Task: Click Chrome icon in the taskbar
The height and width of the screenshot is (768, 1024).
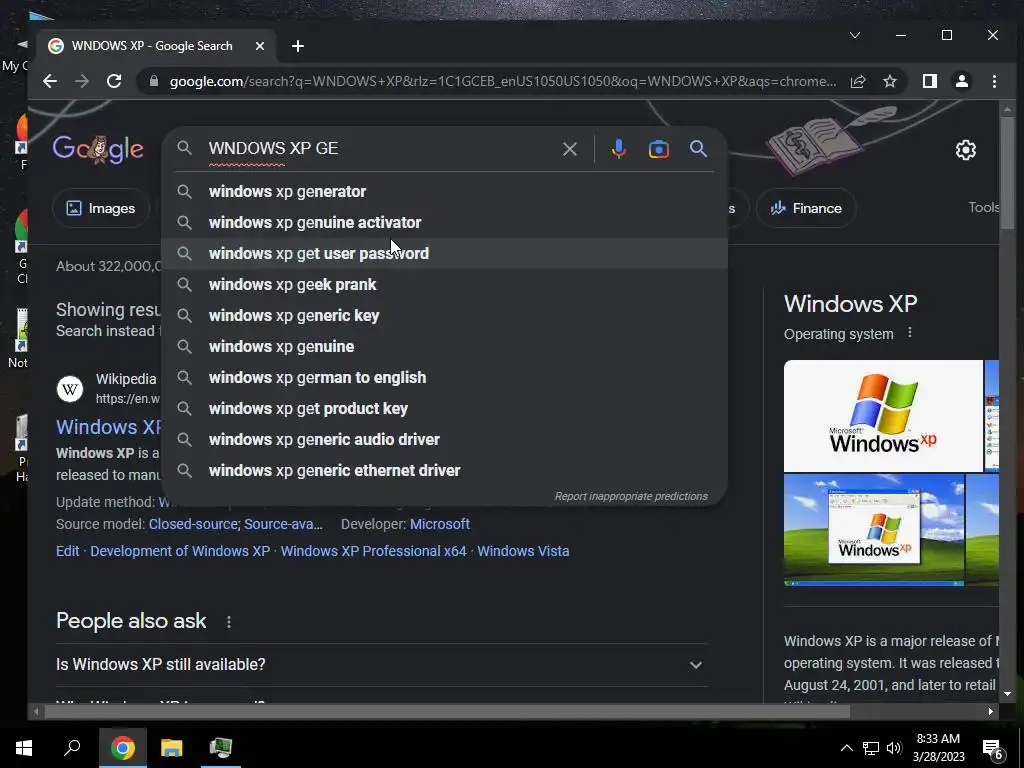Action: coord(123,748)
